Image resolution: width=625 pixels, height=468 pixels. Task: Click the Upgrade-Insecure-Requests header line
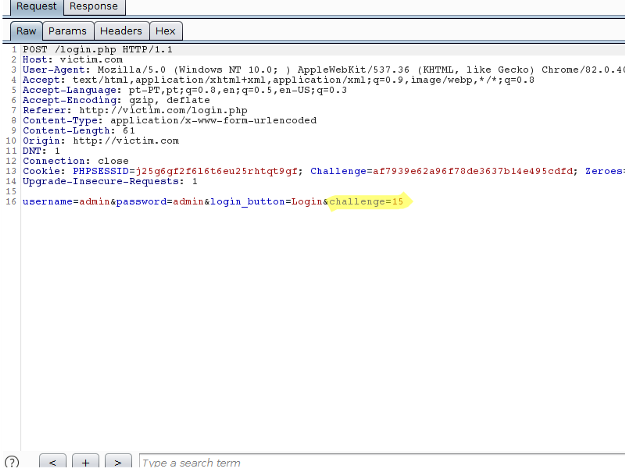coord(110,181)
